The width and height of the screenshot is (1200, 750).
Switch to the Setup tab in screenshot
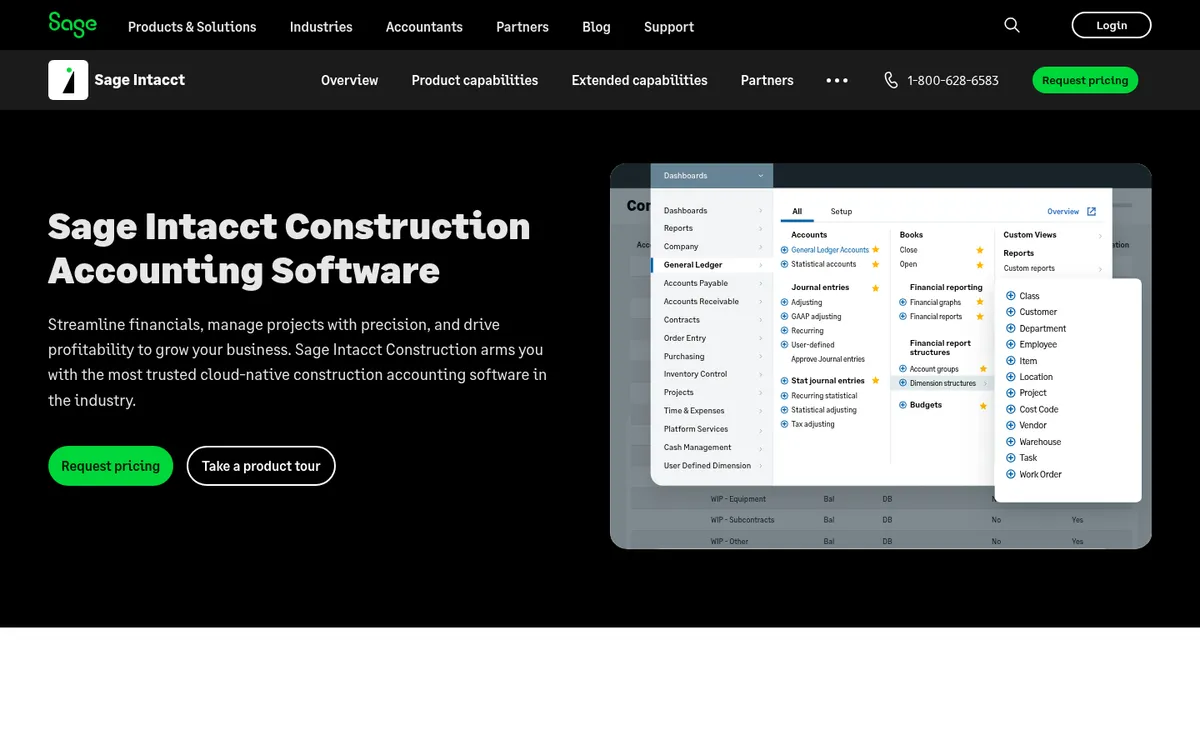point(841,211)
